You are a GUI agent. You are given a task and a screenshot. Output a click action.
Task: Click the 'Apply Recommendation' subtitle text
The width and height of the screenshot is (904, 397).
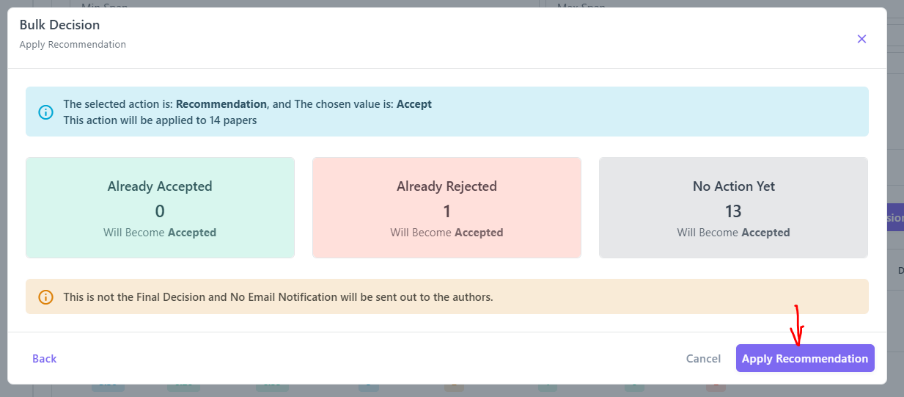pos(73,44)
